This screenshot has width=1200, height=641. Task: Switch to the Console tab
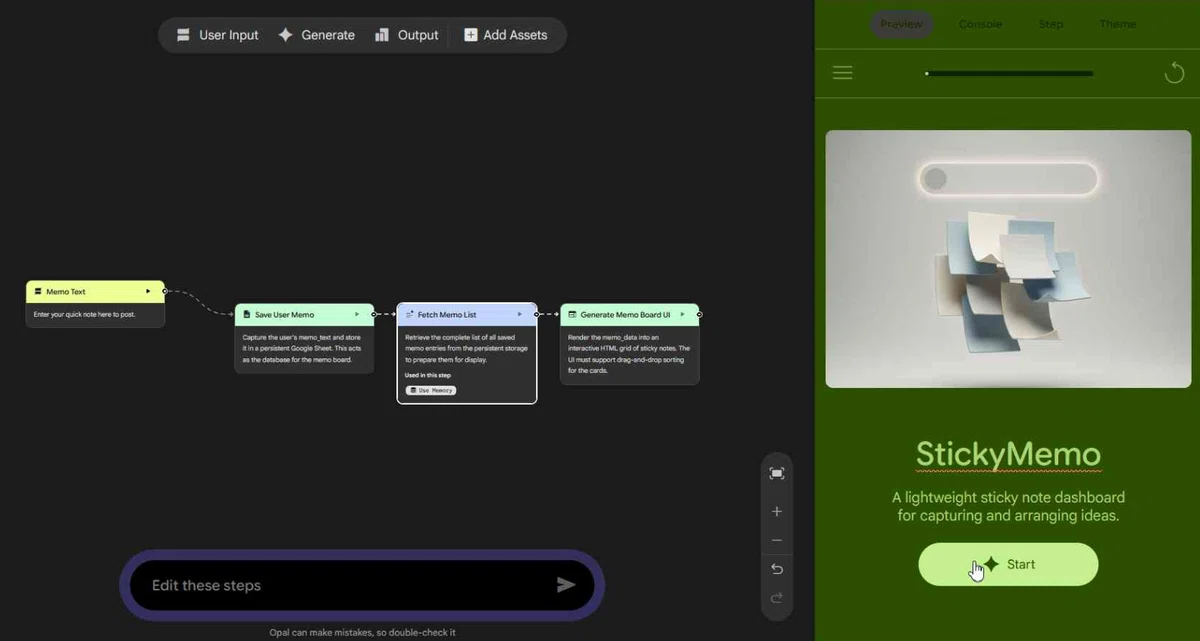click(x=980, y=24)
